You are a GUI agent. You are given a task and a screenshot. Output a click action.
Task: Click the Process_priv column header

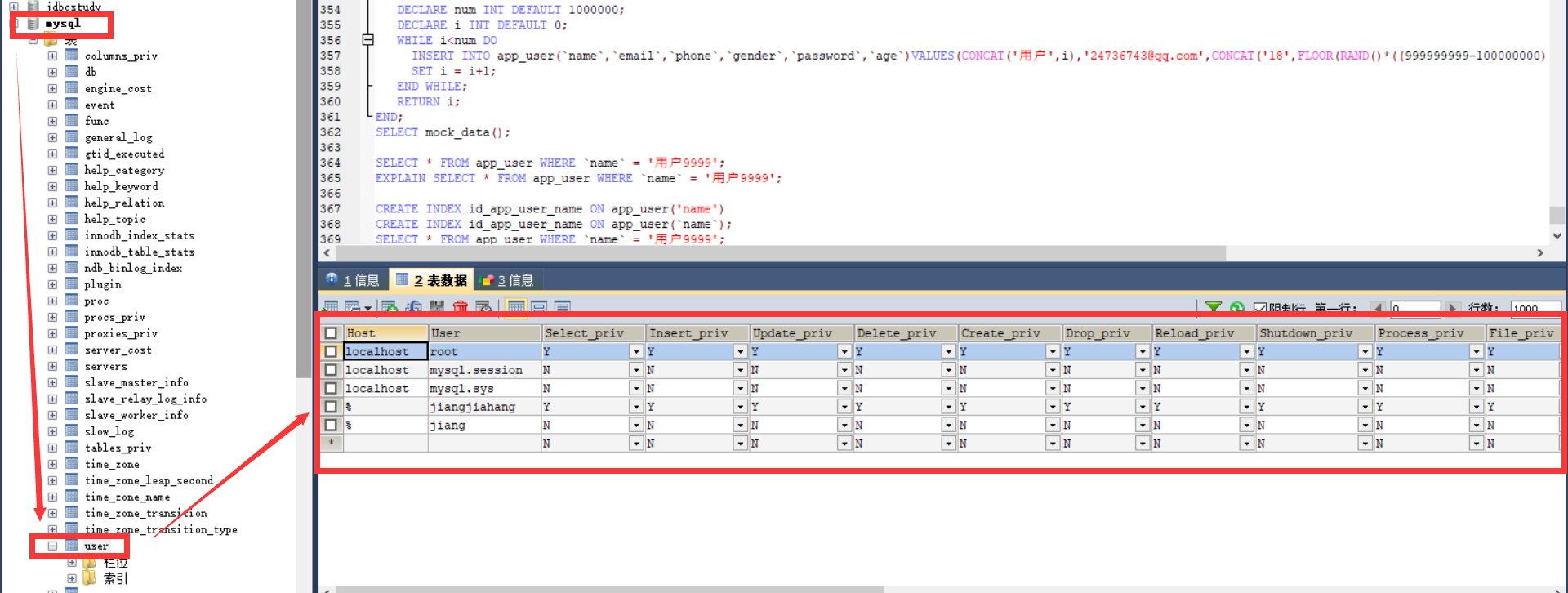tap(1430, 333)
